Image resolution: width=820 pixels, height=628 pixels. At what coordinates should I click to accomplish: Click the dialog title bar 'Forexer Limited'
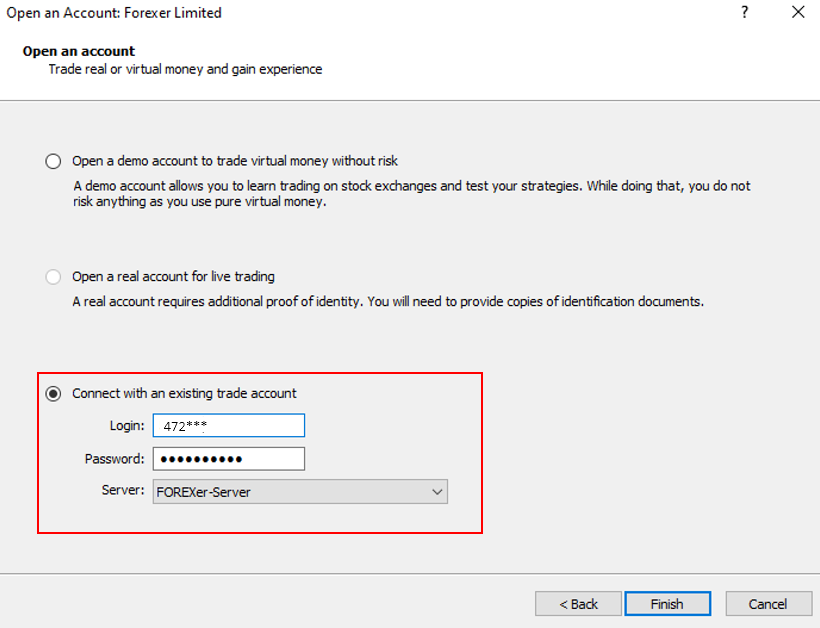coord(114,13)
